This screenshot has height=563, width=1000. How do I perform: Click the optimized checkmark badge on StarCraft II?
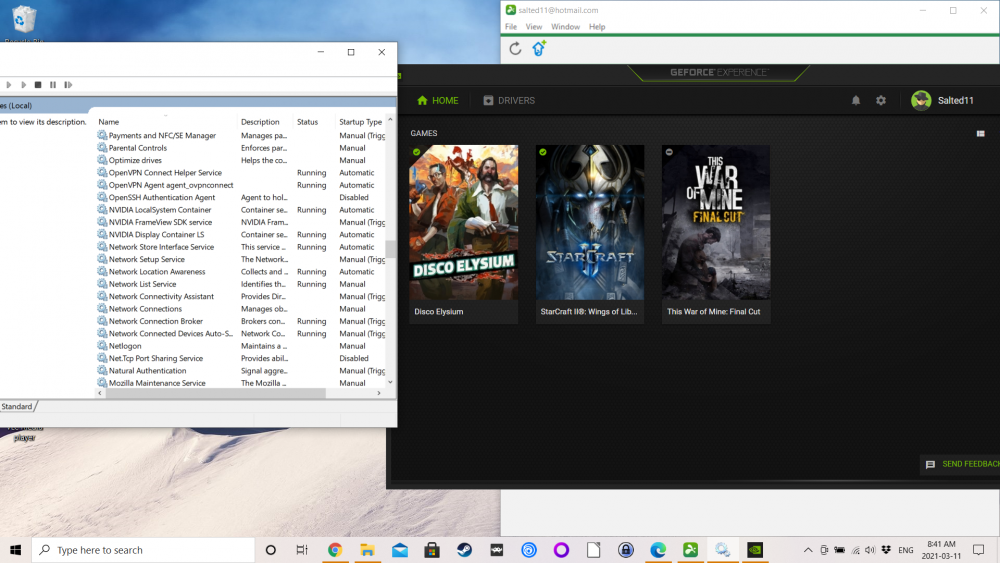[x=543, y=152]
